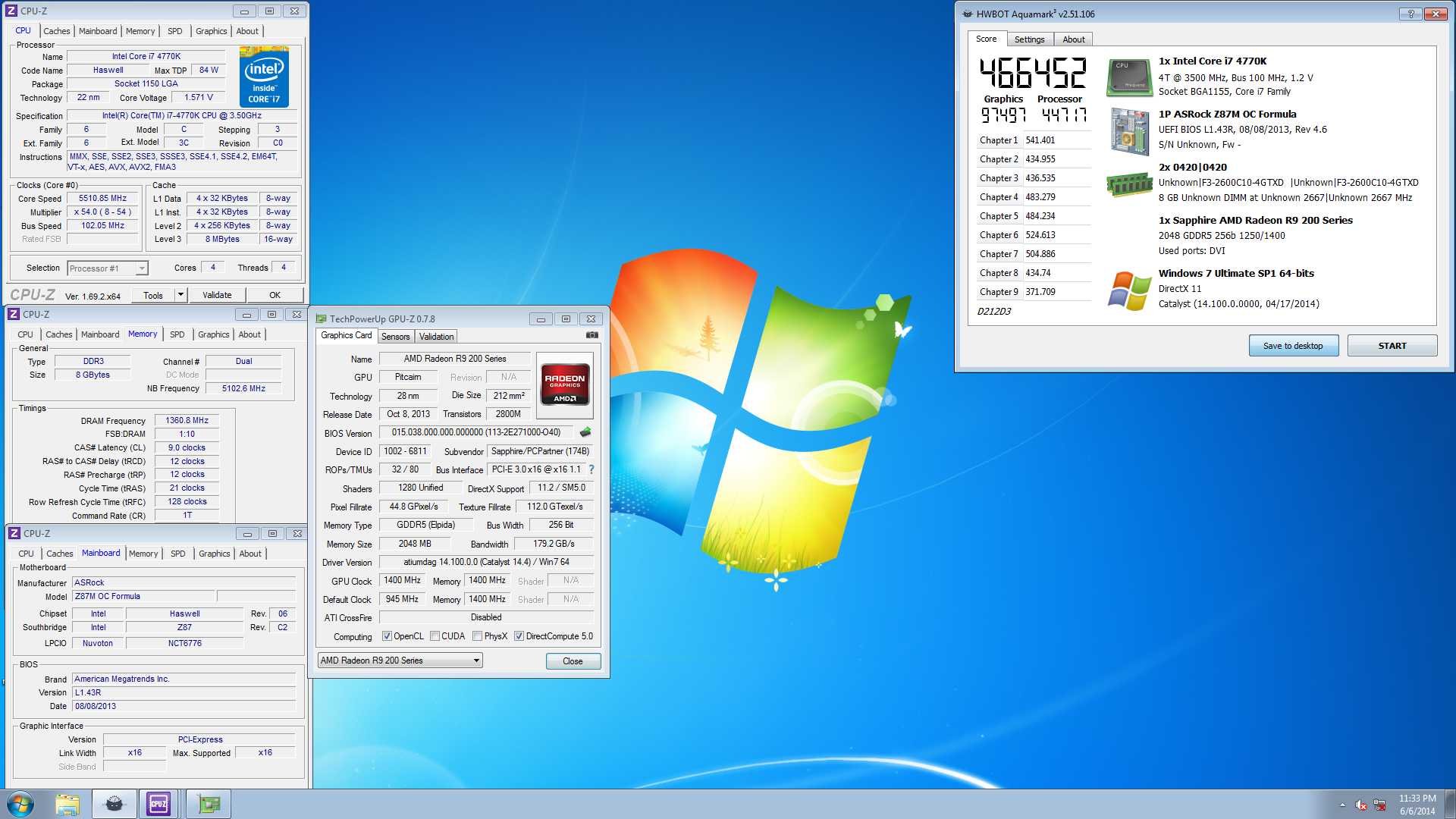1456x819 pixels.
Task: Click Save to desktop in Aquamark
Action: pos(1293,346)
